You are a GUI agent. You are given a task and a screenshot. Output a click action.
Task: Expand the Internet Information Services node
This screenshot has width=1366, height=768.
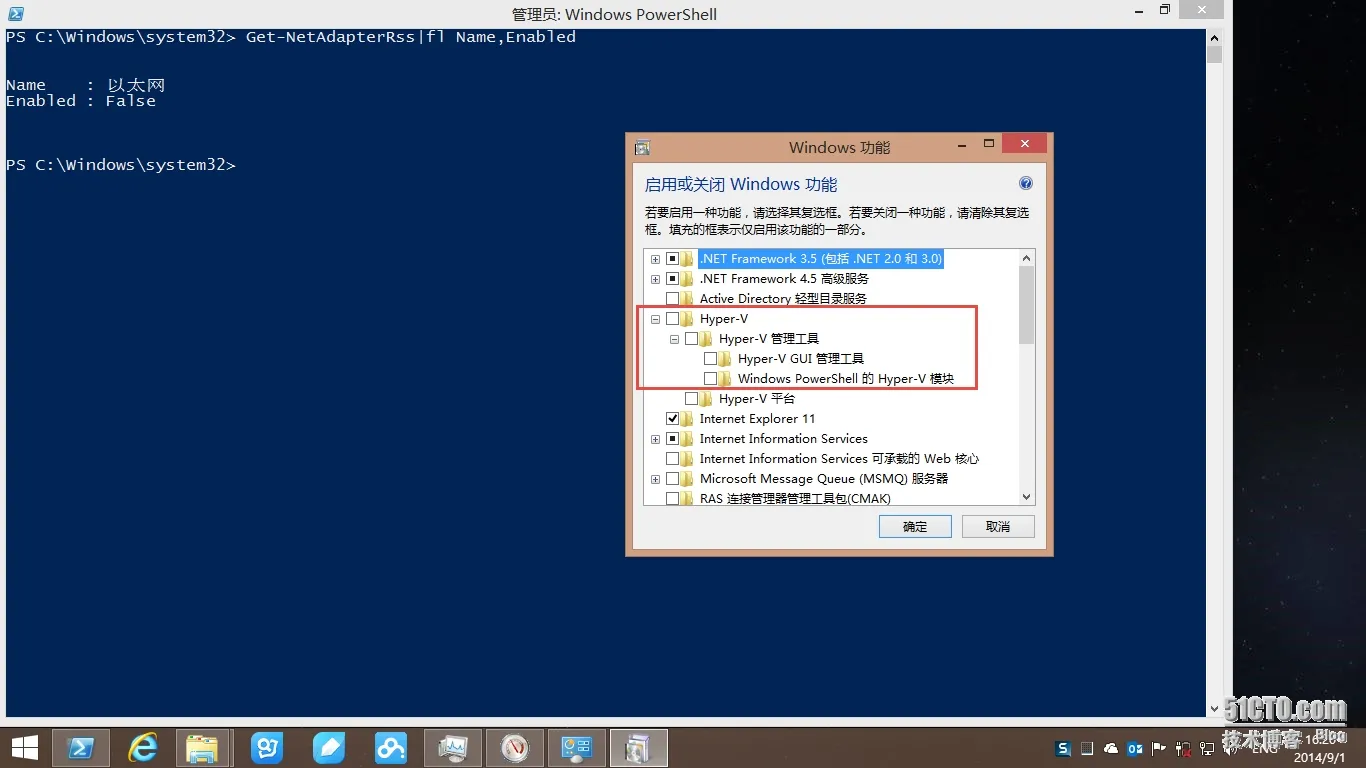(655, 439)
